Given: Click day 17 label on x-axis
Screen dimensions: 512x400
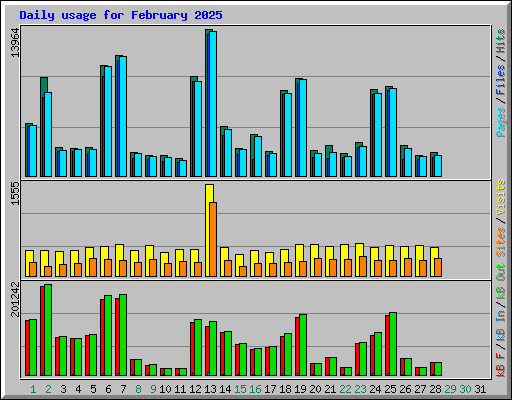Looking at the screenshot, I should (x=270, y=389).
